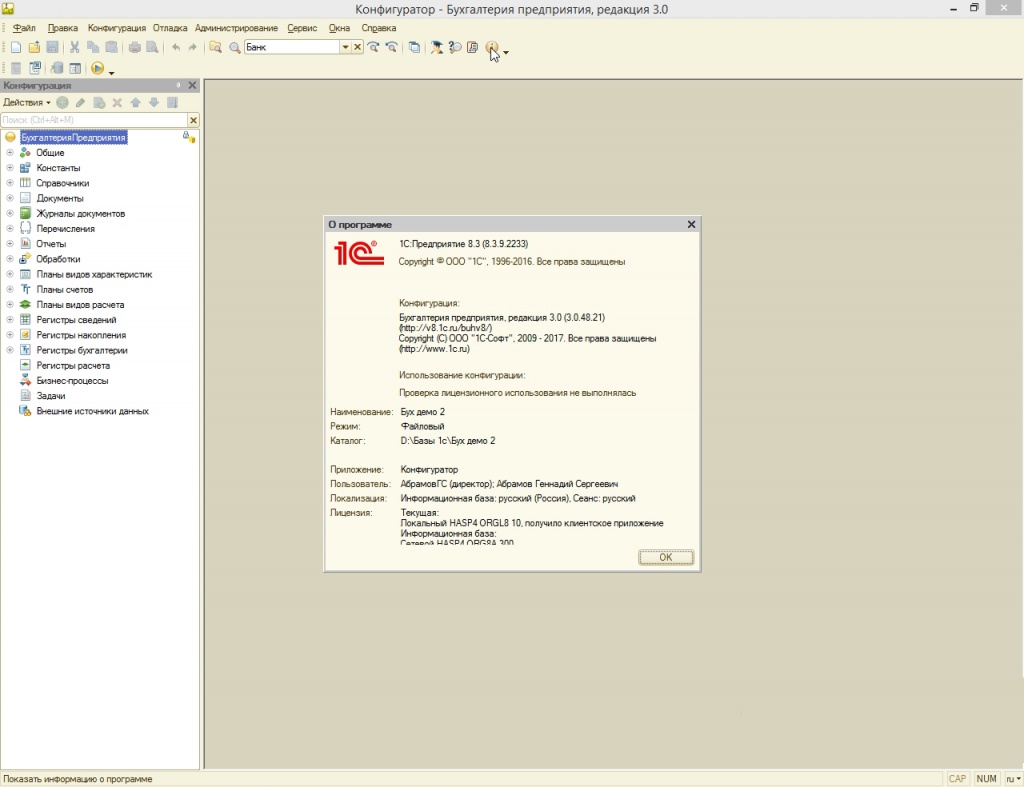1024x787 pixels.
Task: Click the Close configuration icon
Action: click(35, 69)
